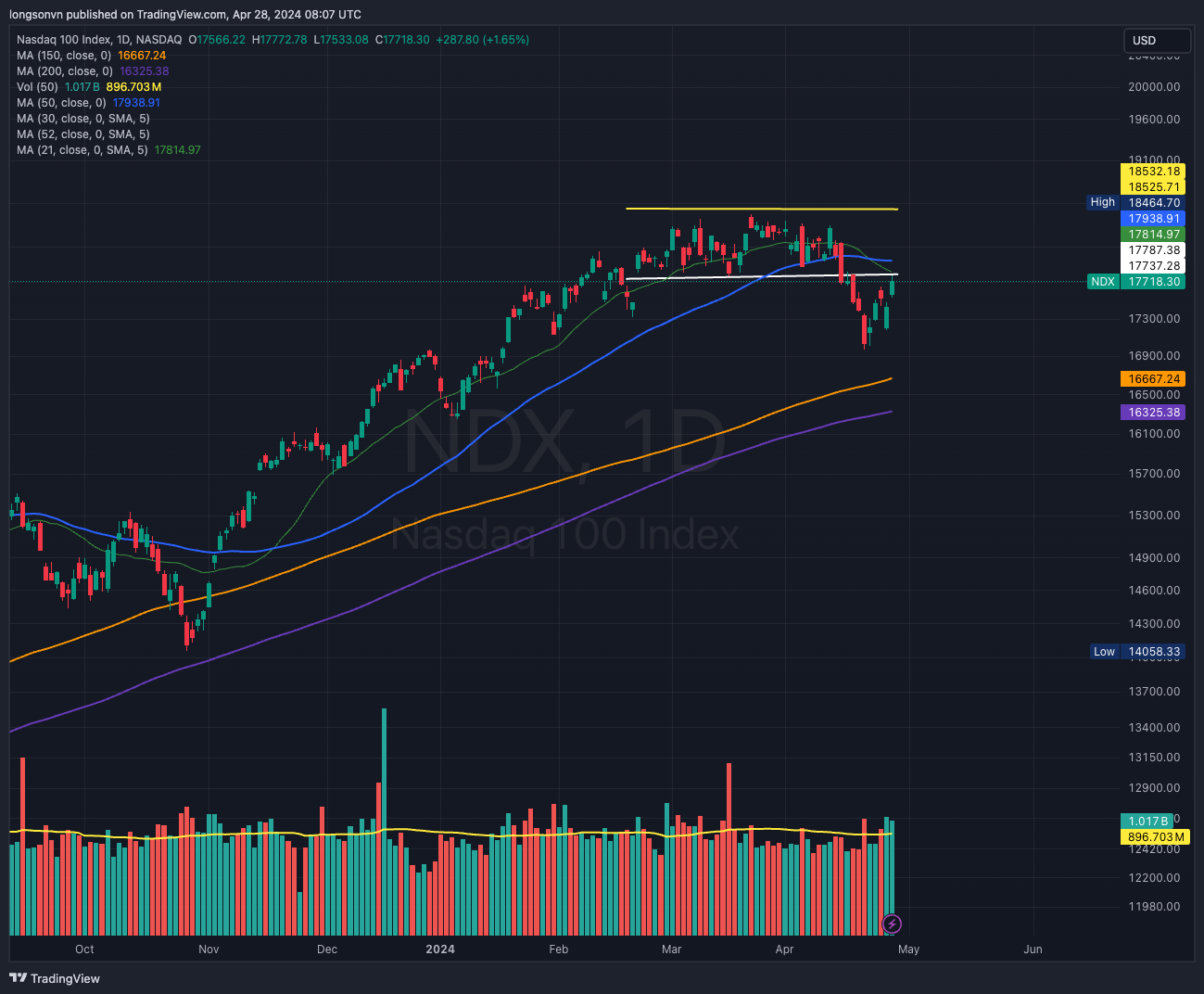Click the white 17737.28 price label
The width and height of the screenshot is (1204, 994).
tap(1154, 266)
